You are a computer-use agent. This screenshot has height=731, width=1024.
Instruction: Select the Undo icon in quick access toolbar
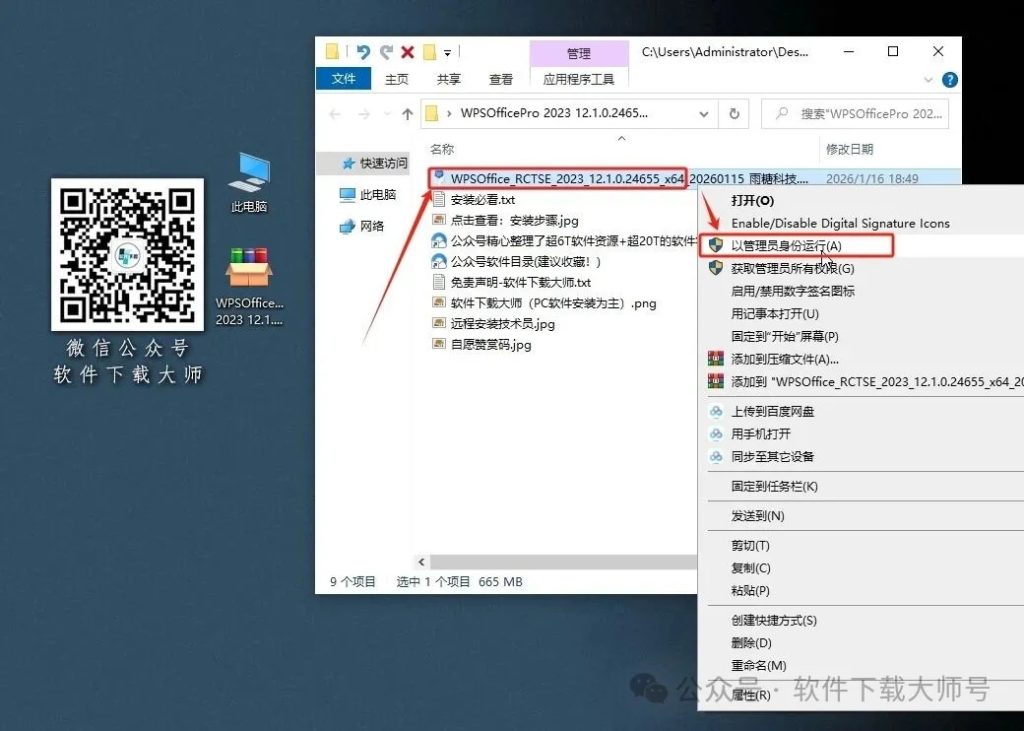[x=364, y=52]
